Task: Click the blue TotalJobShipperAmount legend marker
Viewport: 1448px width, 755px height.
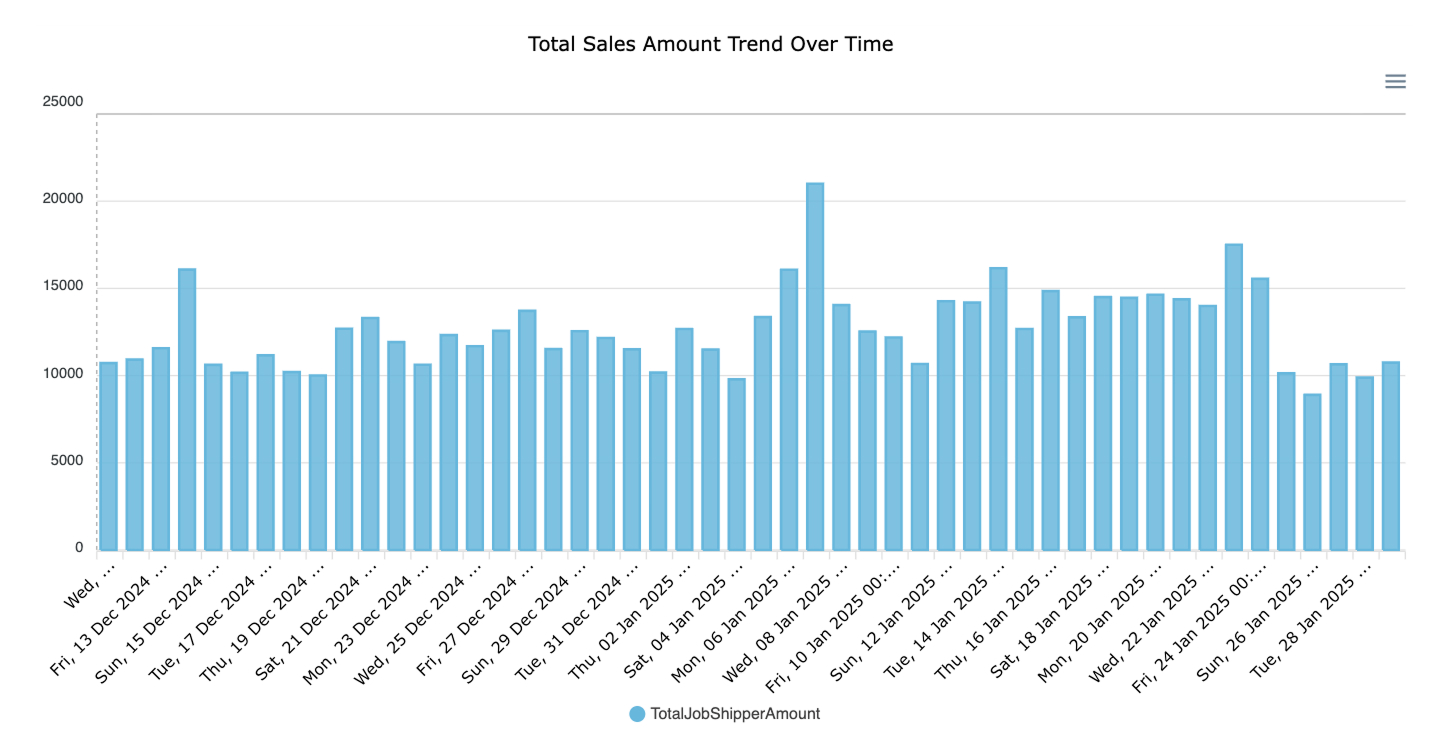Action: pos(637,714)
